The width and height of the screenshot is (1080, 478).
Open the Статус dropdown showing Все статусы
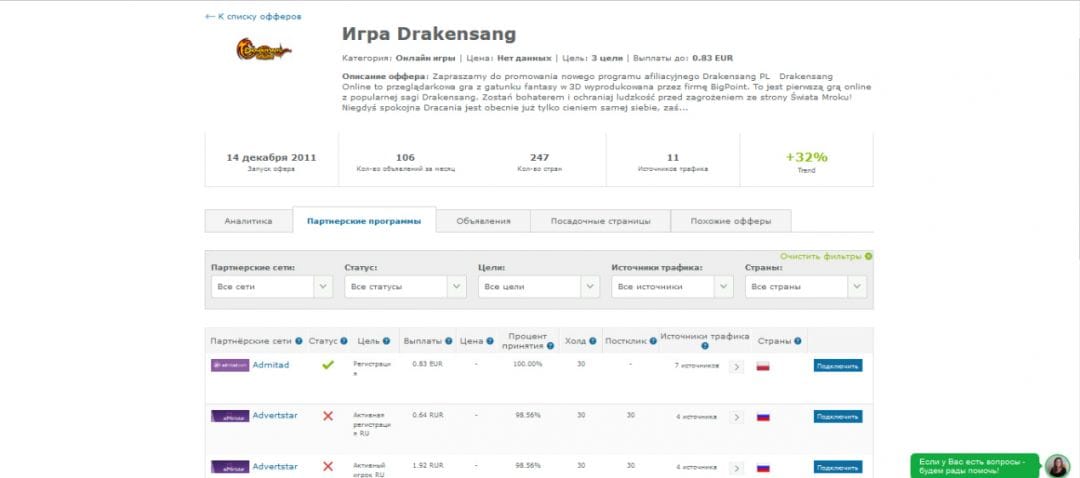406,287
